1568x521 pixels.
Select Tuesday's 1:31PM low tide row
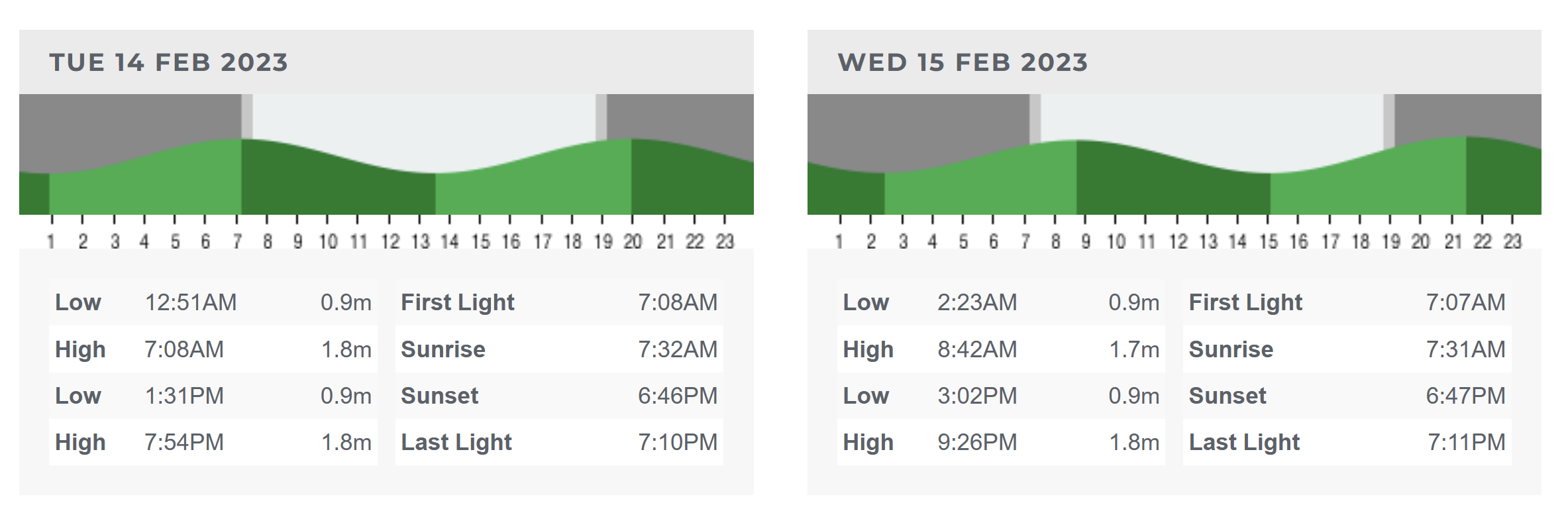click(213, 396)
